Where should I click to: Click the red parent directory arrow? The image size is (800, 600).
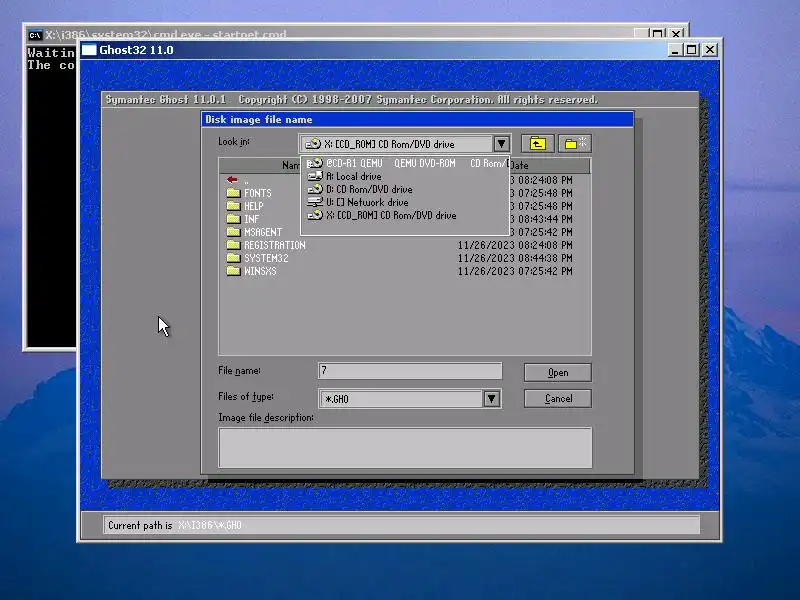232,180
